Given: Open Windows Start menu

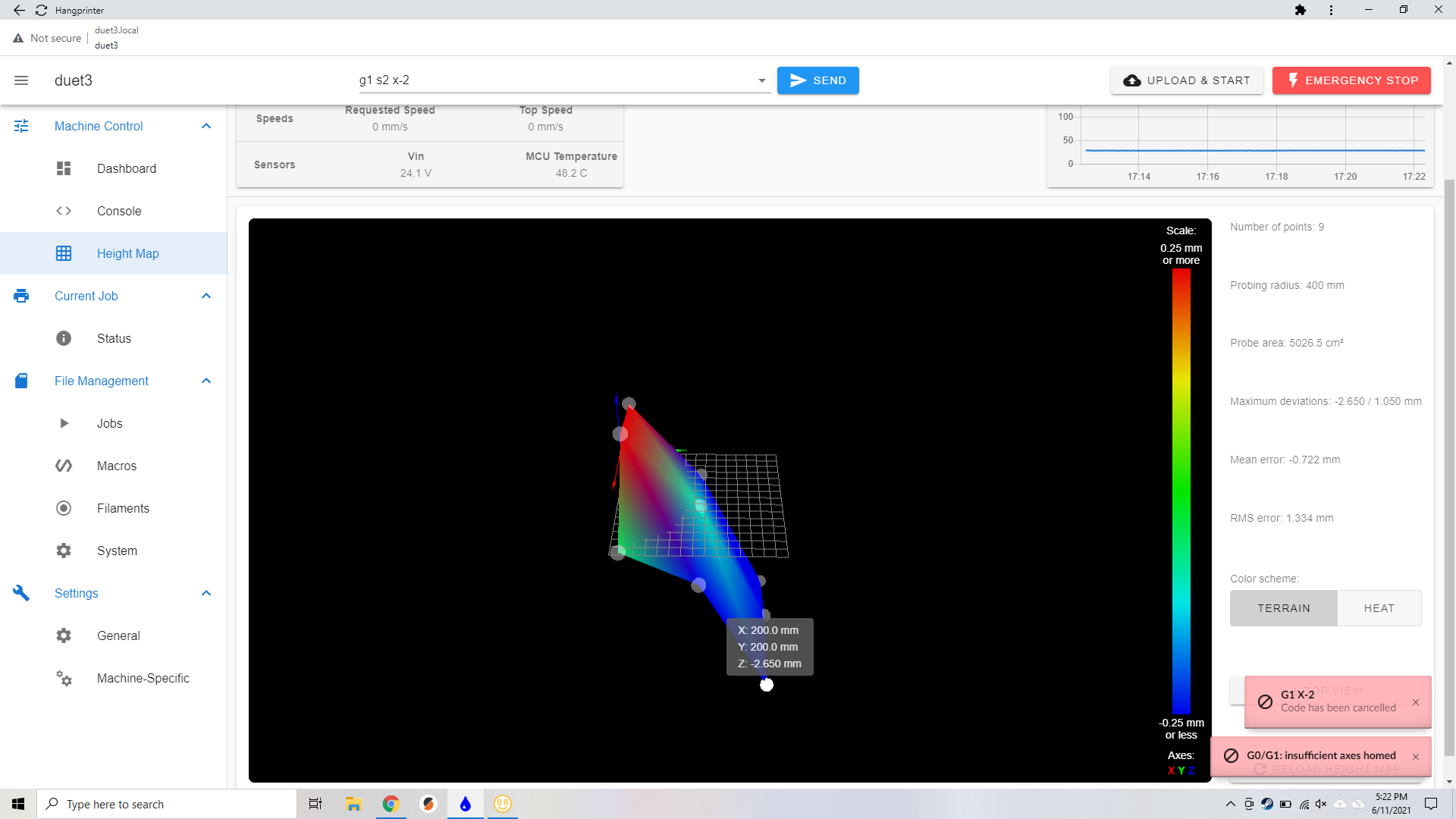Looking at the screenshot, I should coord(18,804).
